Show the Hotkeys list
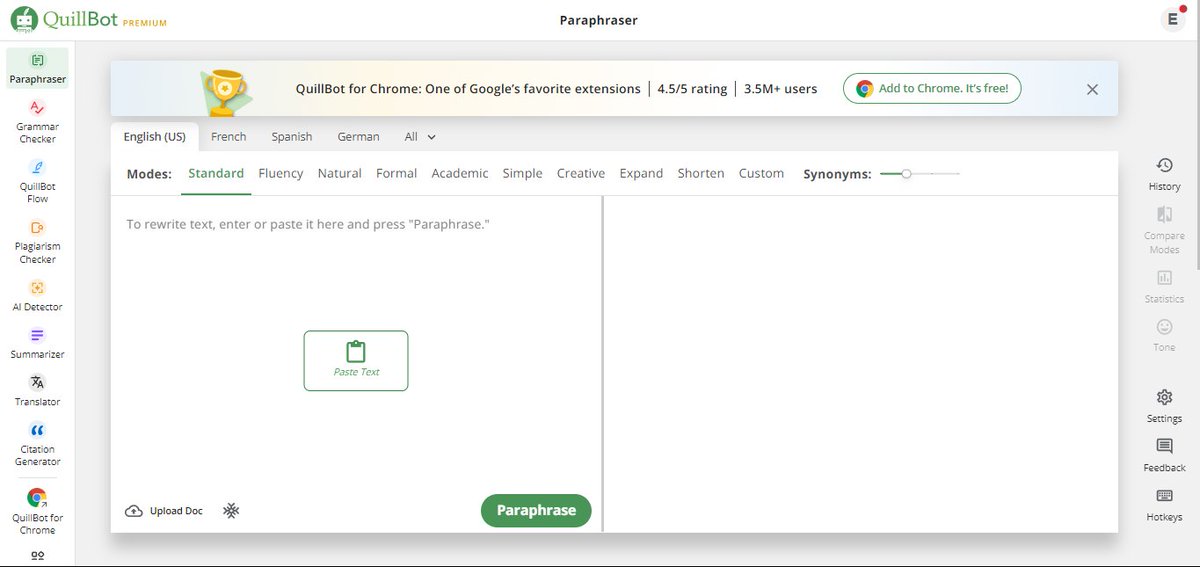The height and width of the screenshot is (567, 1200). (x=1164, y=505)
